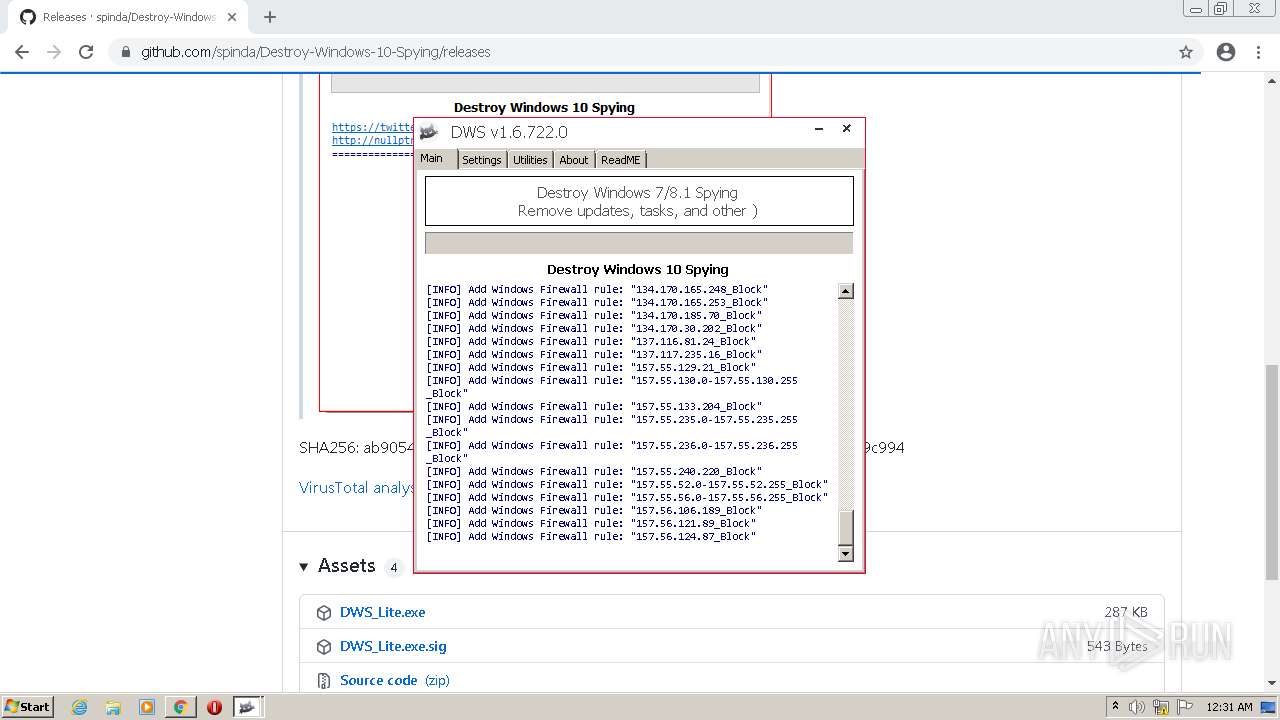Open the Utilities tab in DWS
This screenshot has width=1280, height=720.
pos(530,160)
